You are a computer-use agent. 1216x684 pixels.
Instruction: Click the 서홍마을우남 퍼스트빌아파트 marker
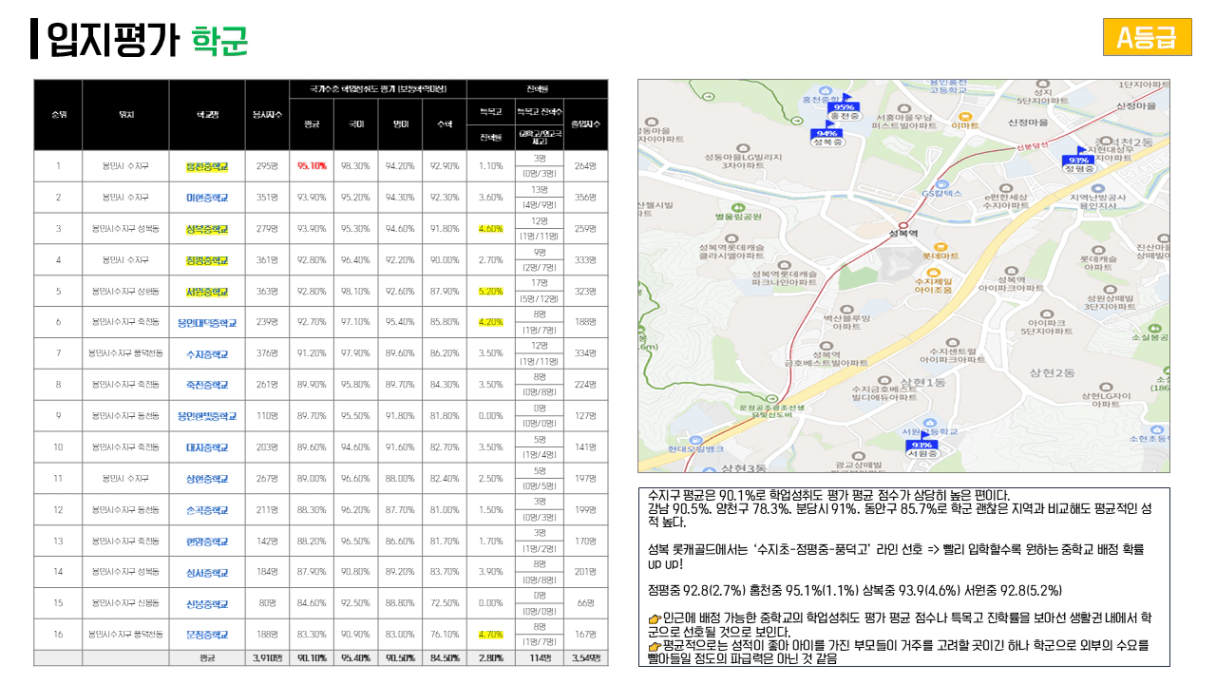[903, 114]
